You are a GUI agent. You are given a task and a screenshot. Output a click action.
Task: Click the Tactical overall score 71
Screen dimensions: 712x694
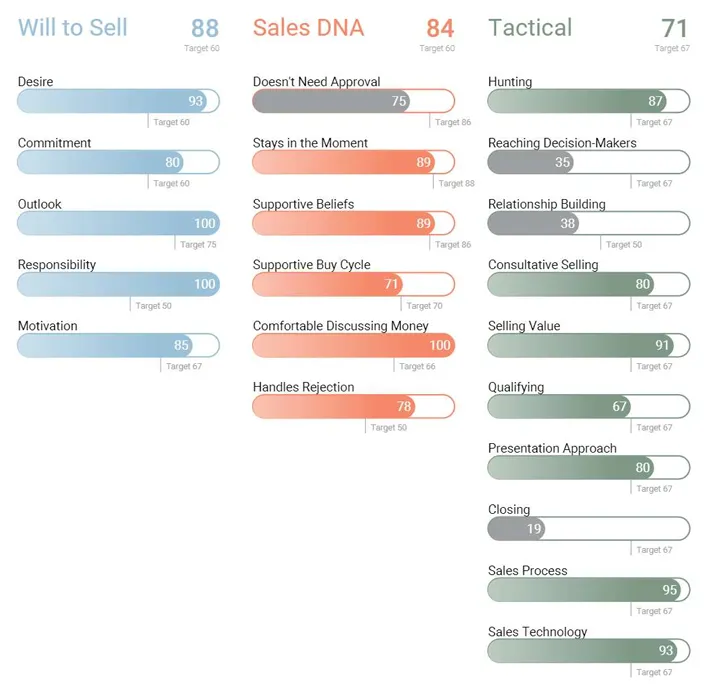pos(675,28)
